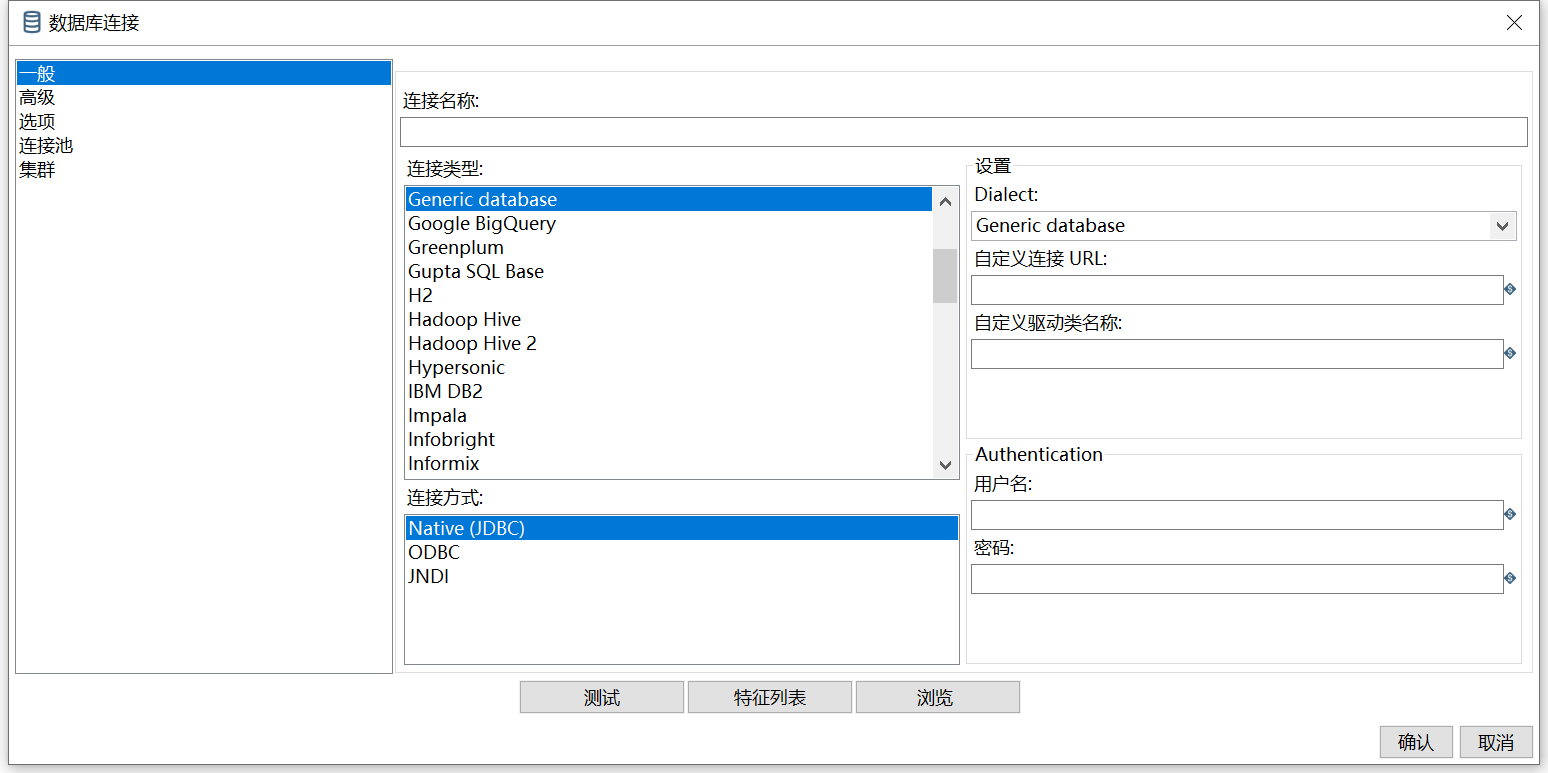Select the 连接池 category
The height and width of the screenshot is (773, 1548).
coord(204,145)
